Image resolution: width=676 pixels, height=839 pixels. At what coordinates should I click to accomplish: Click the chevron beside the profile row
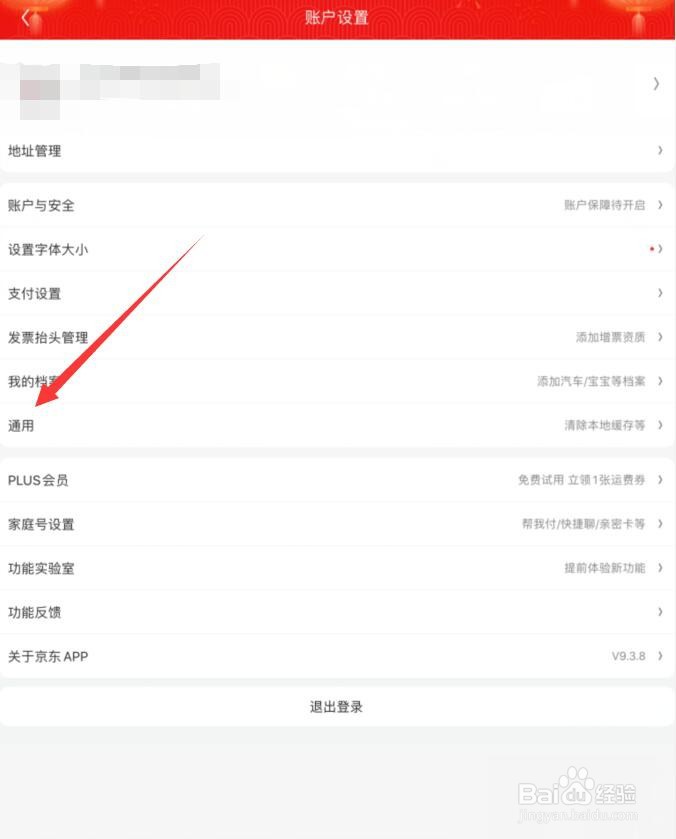tap(656, 83)
